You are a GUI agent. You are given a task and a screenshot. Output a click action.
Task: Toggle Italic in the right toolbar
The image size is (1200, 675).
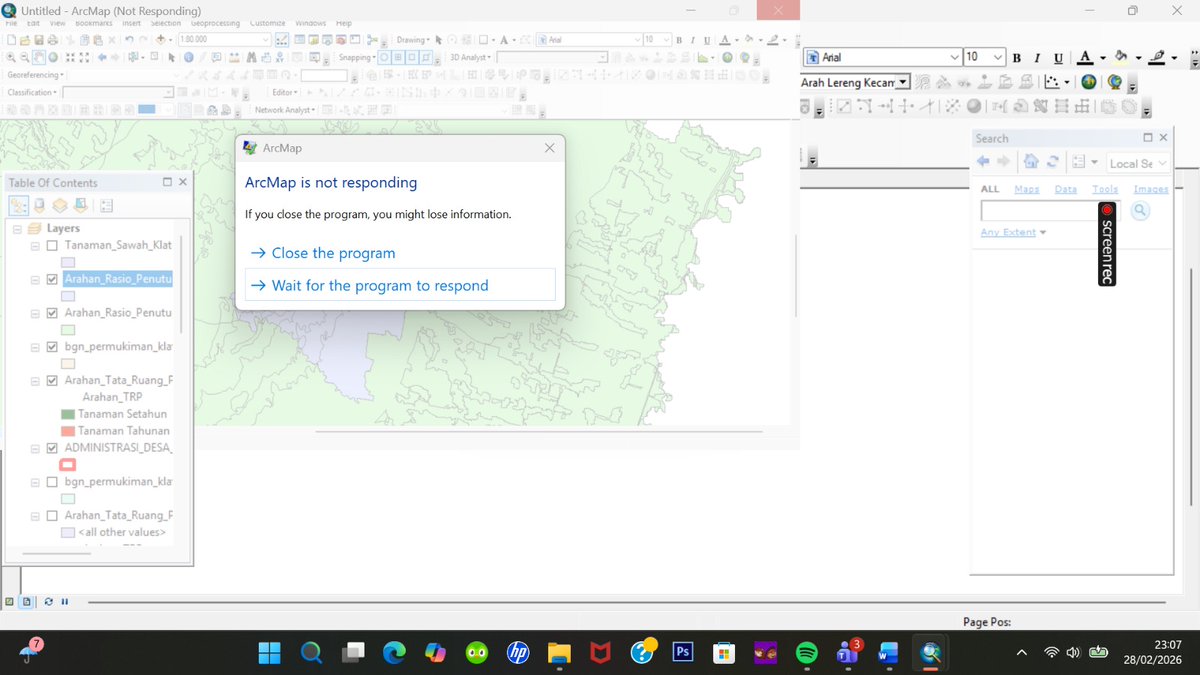[1036, 58]
